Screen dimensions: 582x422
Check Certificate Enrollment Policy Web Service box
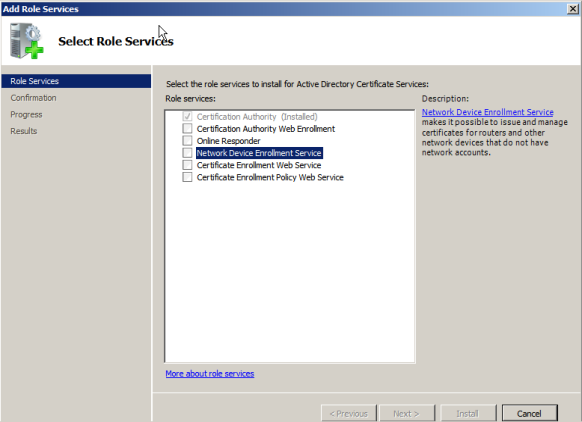tap(187, 177)
